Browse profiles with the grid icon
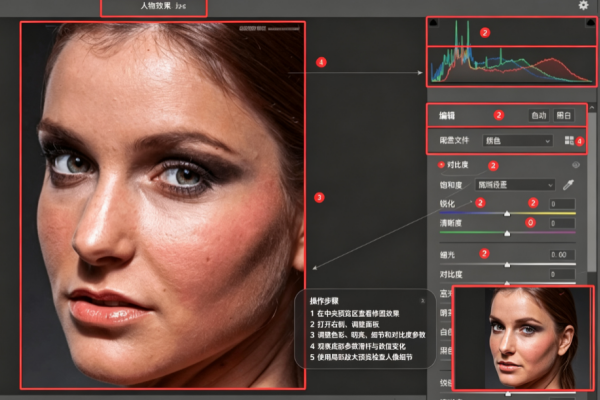Viewport: 600px width, 400px height. point(569,140)
